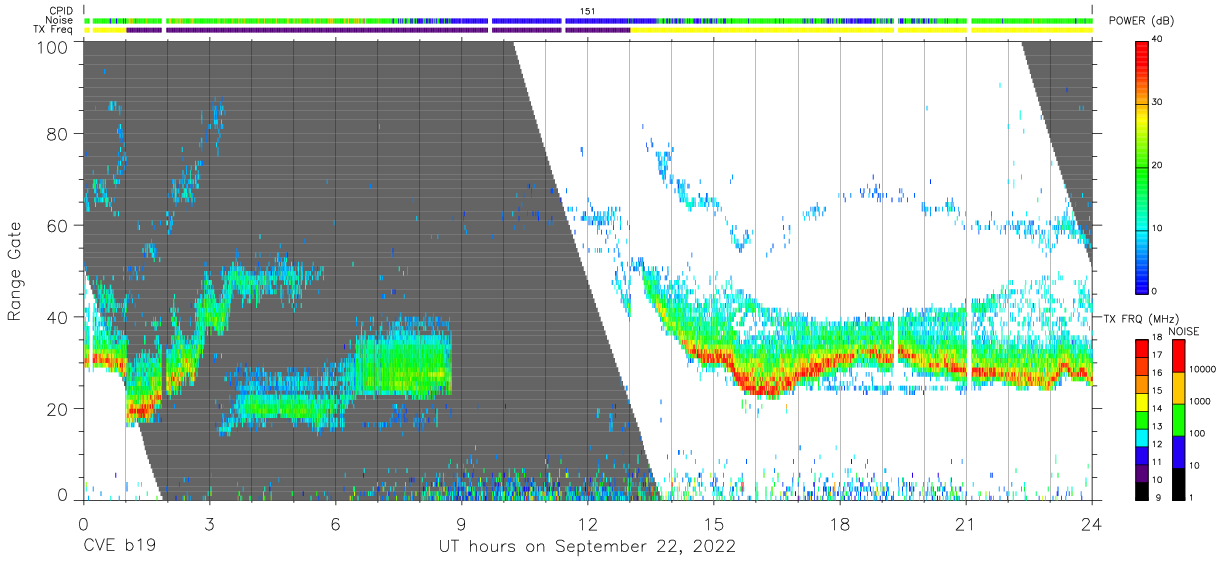
Task: Click the TX Freq row label above the plot
Action: tap(55, 30)
